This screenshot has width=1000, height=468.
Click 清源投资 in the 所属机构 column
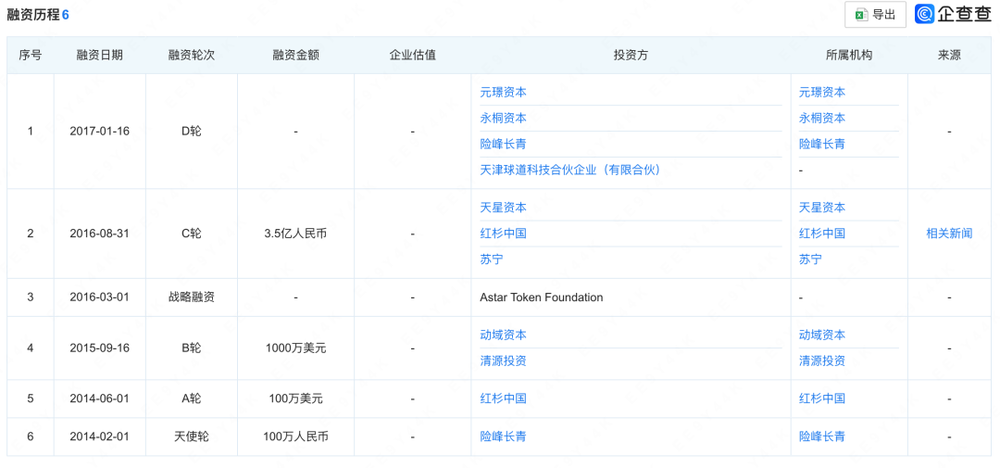pos(822,361)
